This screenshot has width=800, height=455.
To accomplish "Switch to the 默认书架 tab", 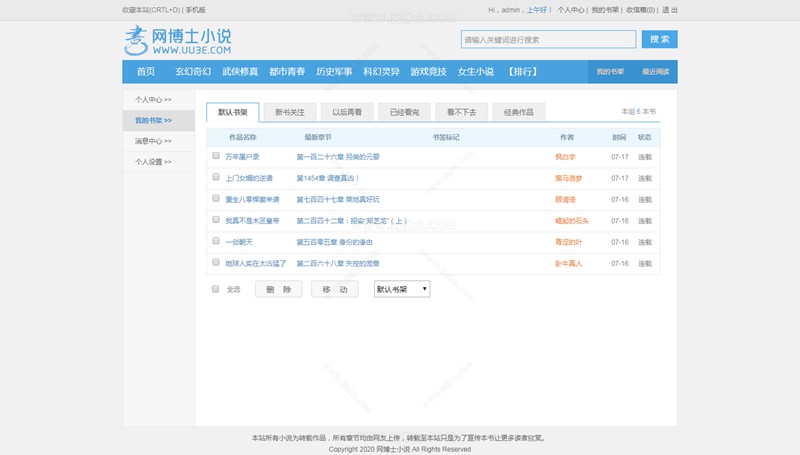I will tap(233, 112).
